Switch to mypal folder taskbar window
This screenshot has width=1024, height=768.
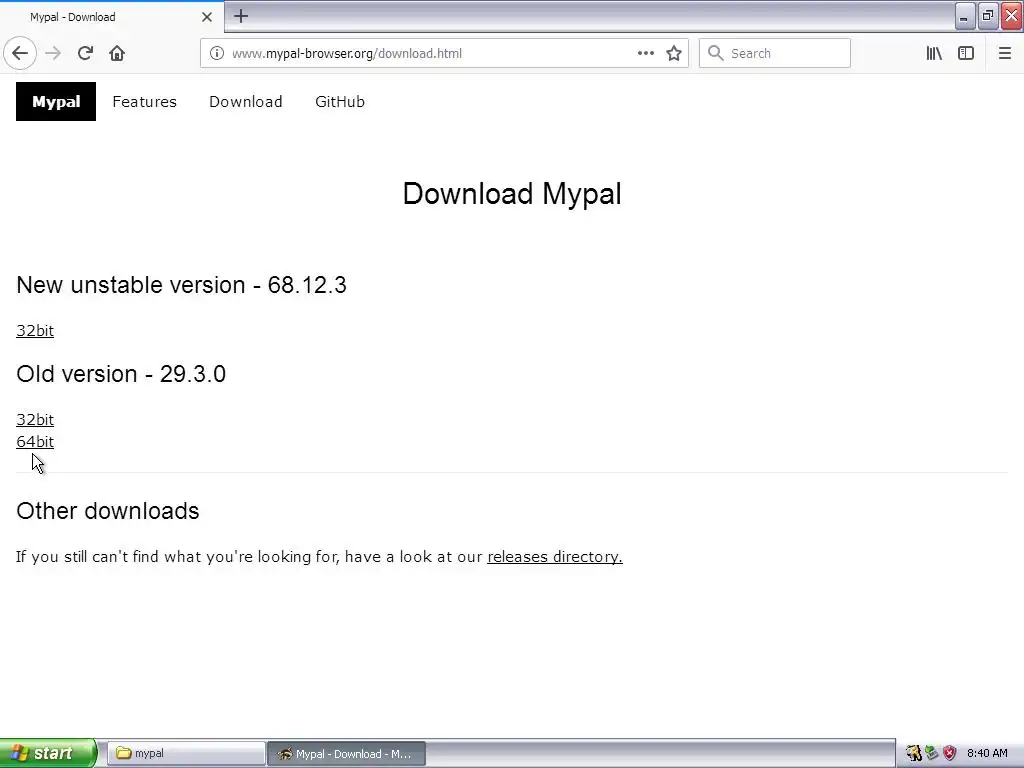point(185,753)
